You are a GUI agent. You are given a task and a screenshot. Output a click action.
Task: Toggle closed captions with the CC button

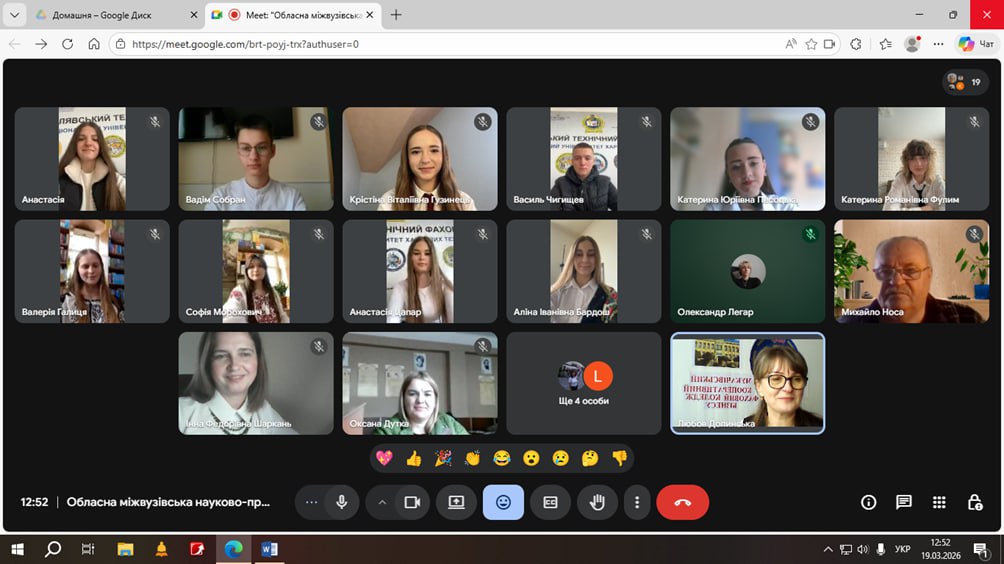tap(550, 502)
